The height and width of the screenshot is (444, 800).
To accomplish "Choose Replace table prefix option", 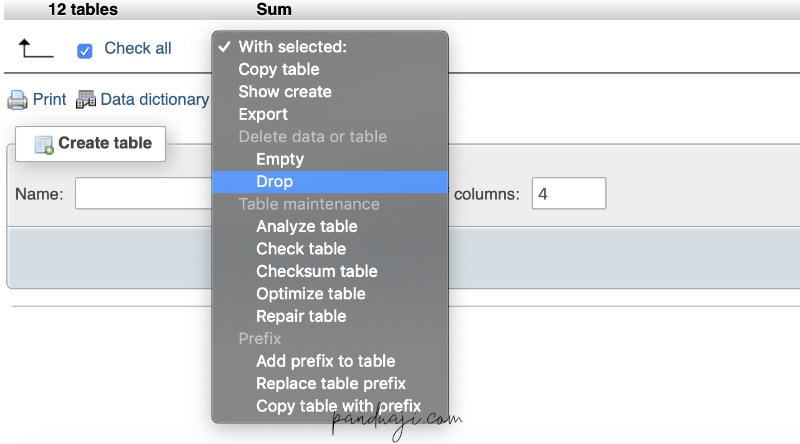I will (x=331, y=384).
